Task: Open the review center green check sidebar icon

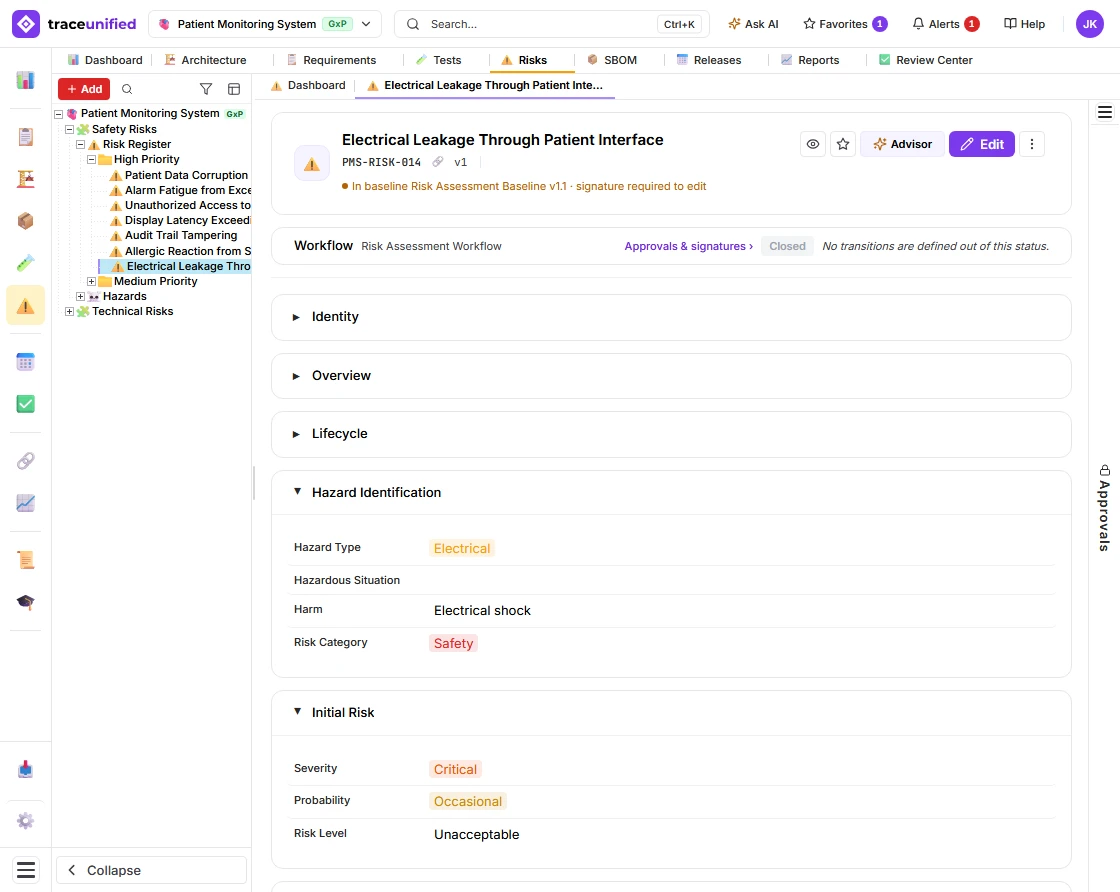Action: pyautogui.click(x=26, y=404)
